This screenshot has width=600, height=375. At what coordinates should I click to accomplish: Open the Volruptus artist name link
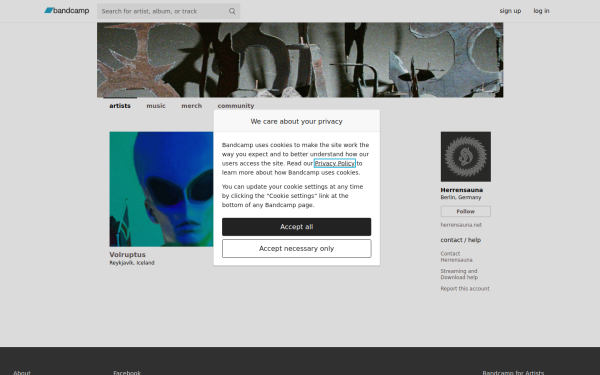[x=127, y=254]
